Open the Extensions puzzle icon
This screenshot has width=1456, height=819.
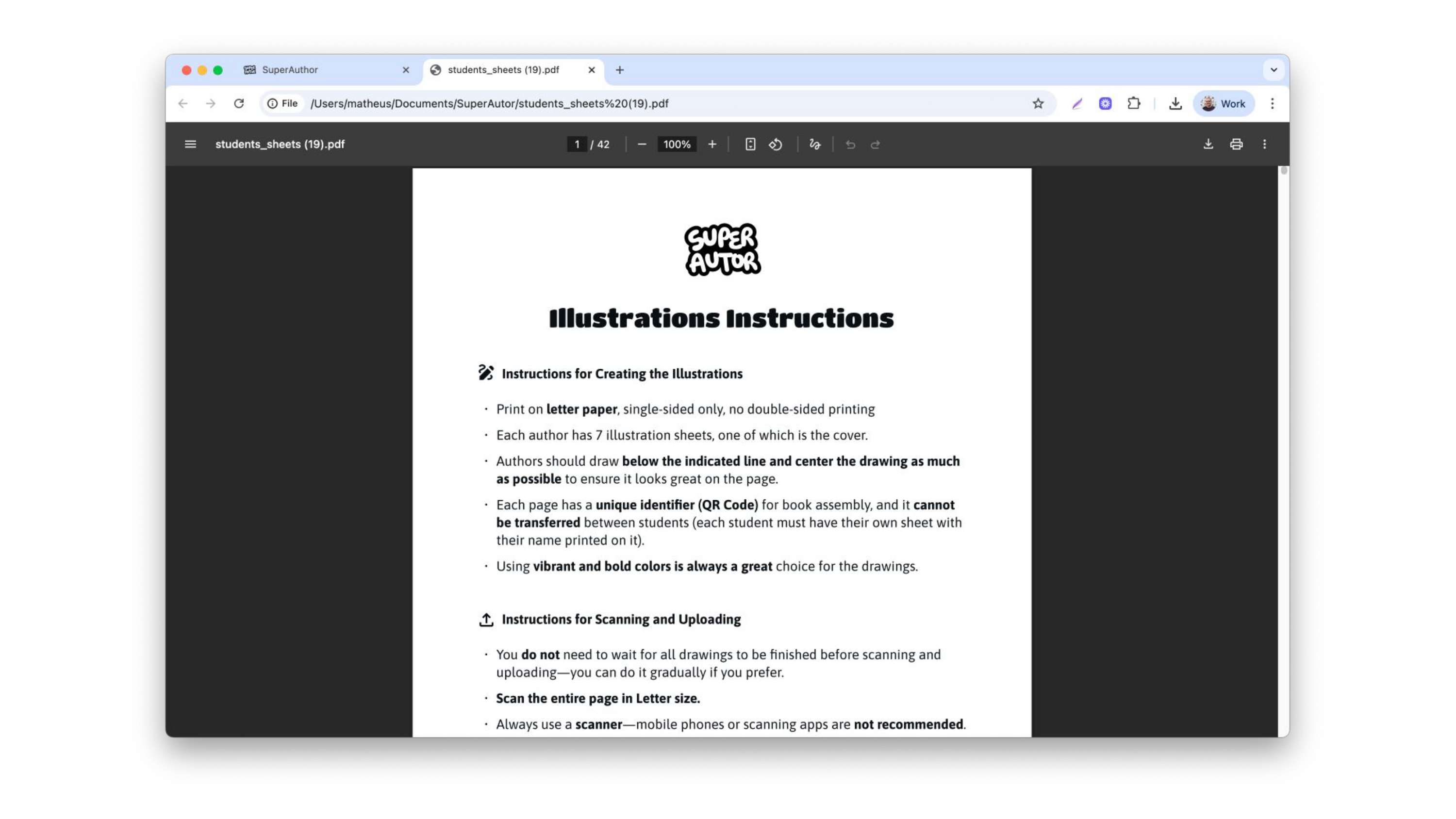[1133, 103]
